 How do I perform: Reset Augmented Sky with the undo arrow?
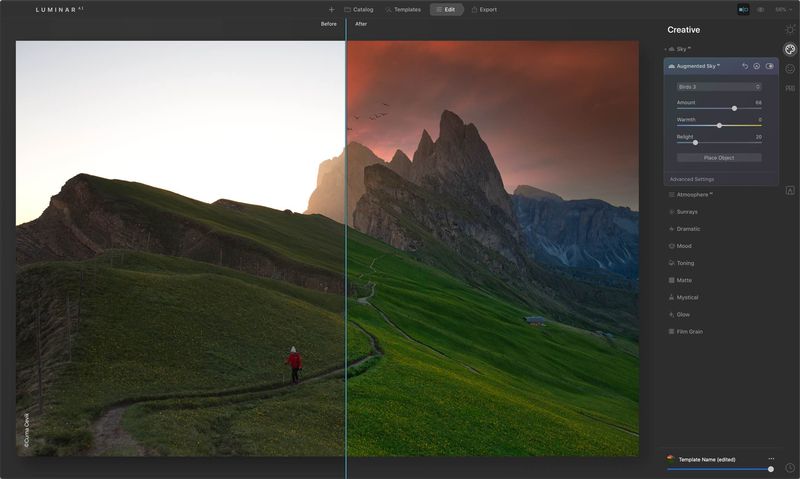[x=745, y=66]
